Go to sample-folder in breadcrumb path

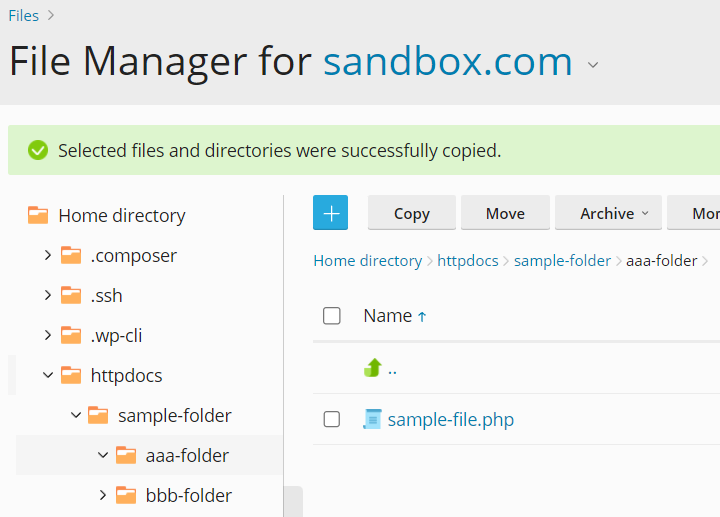[x=562, y=260]
